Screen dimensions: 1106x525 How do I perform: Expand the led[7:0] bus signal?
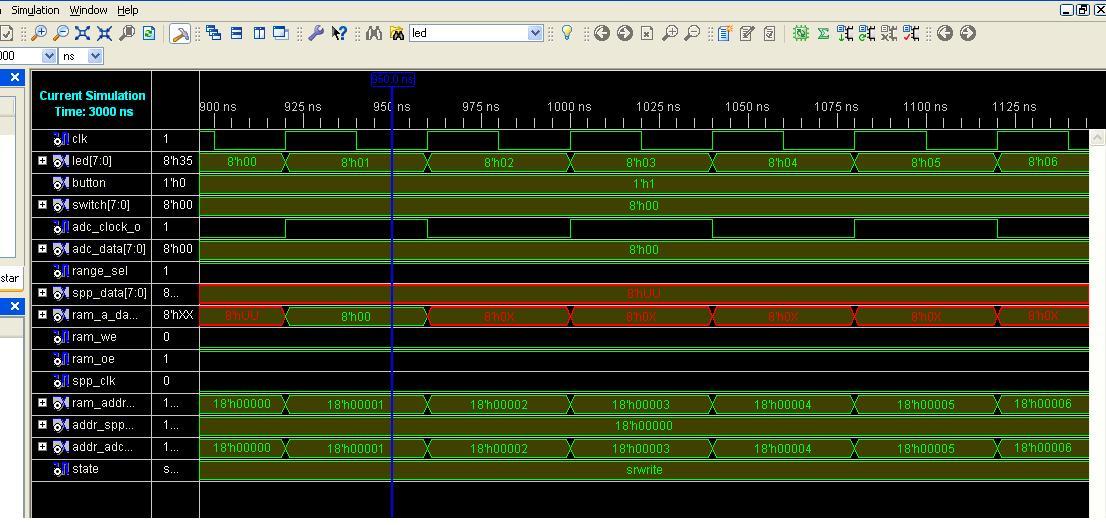[42, 161]
